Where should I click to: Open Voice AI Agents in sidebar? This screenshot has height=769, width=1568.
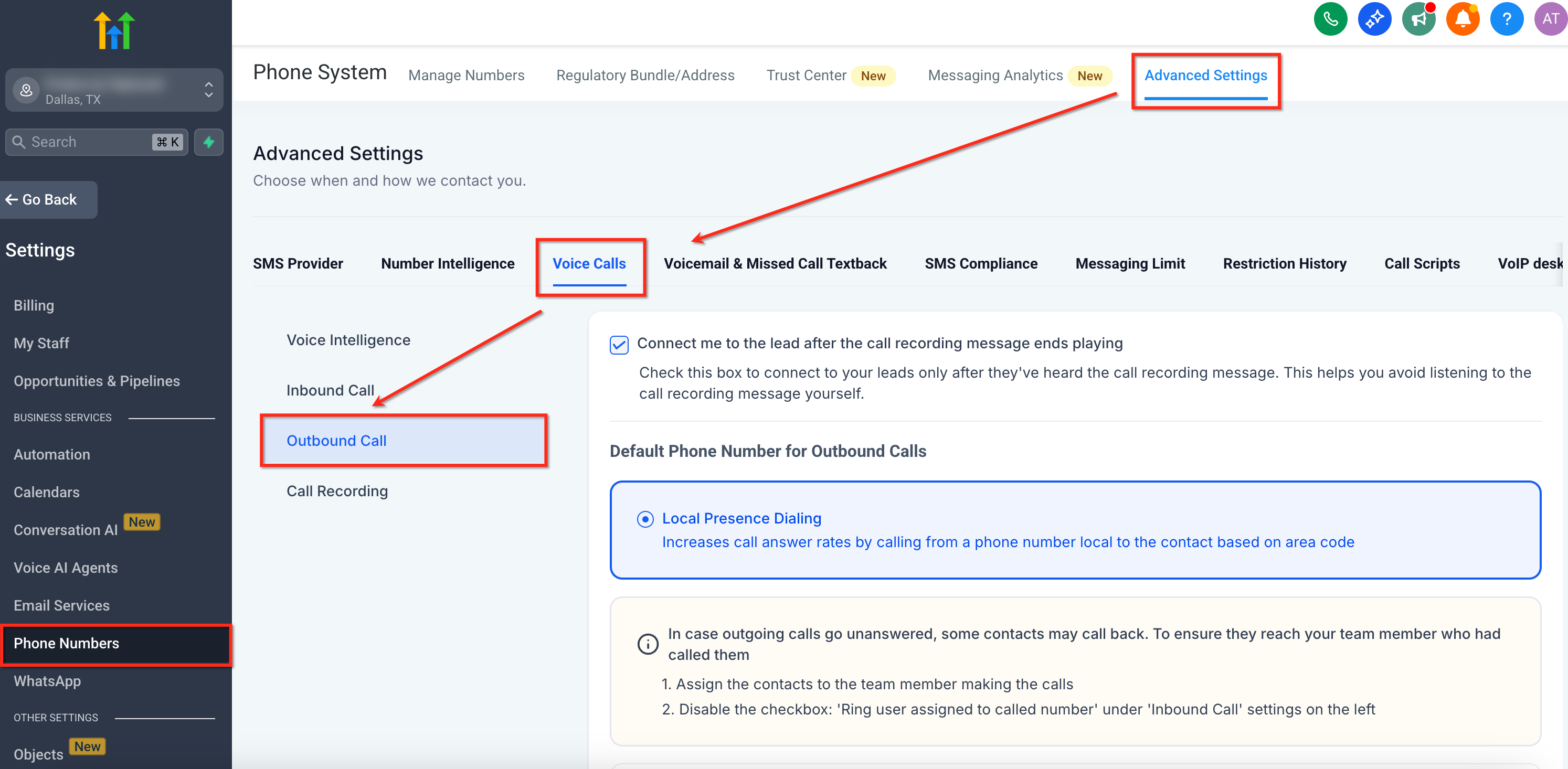66,568
